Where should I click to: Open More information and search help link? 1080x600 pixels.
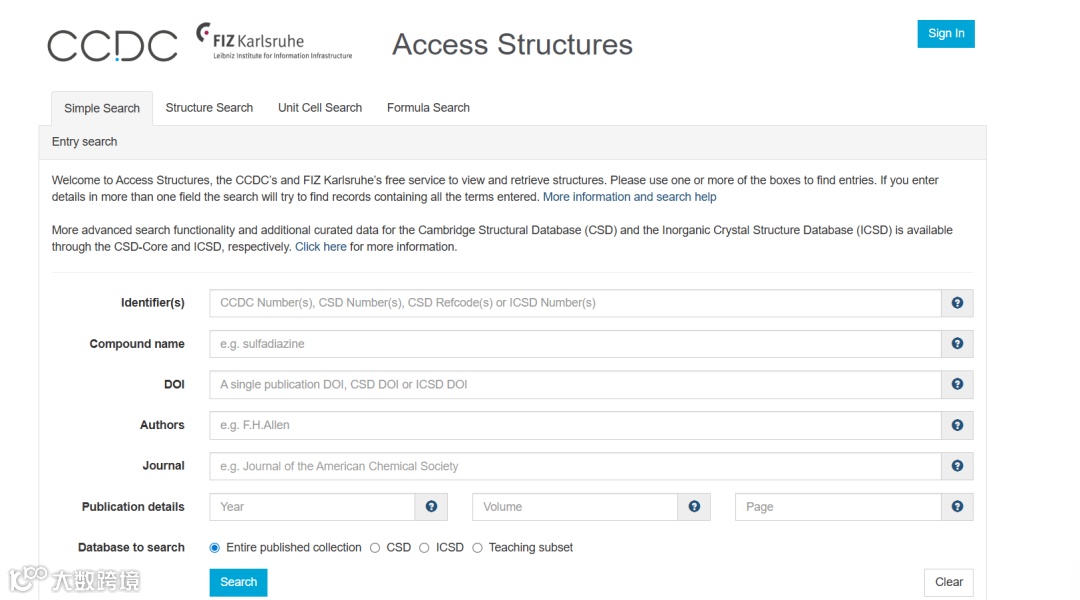click(x=629, y=197)
